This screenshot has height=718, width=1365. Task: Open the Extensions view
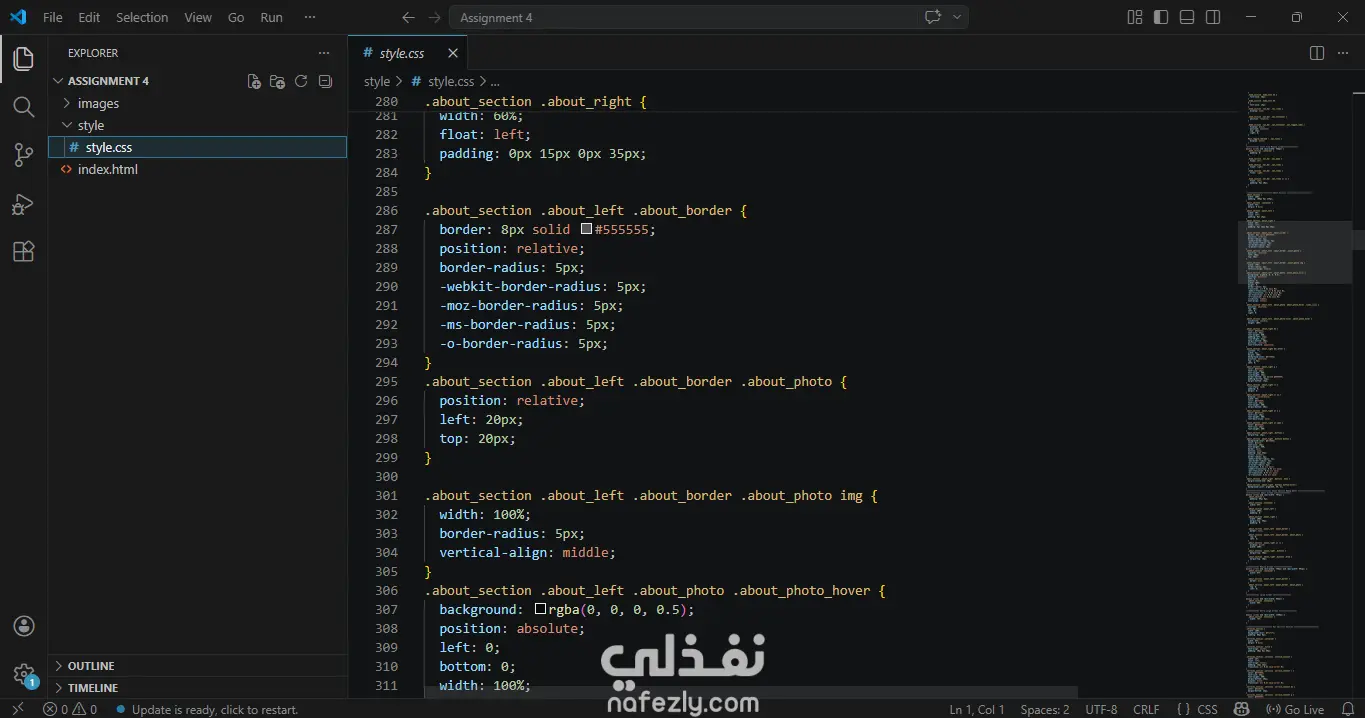23,251
